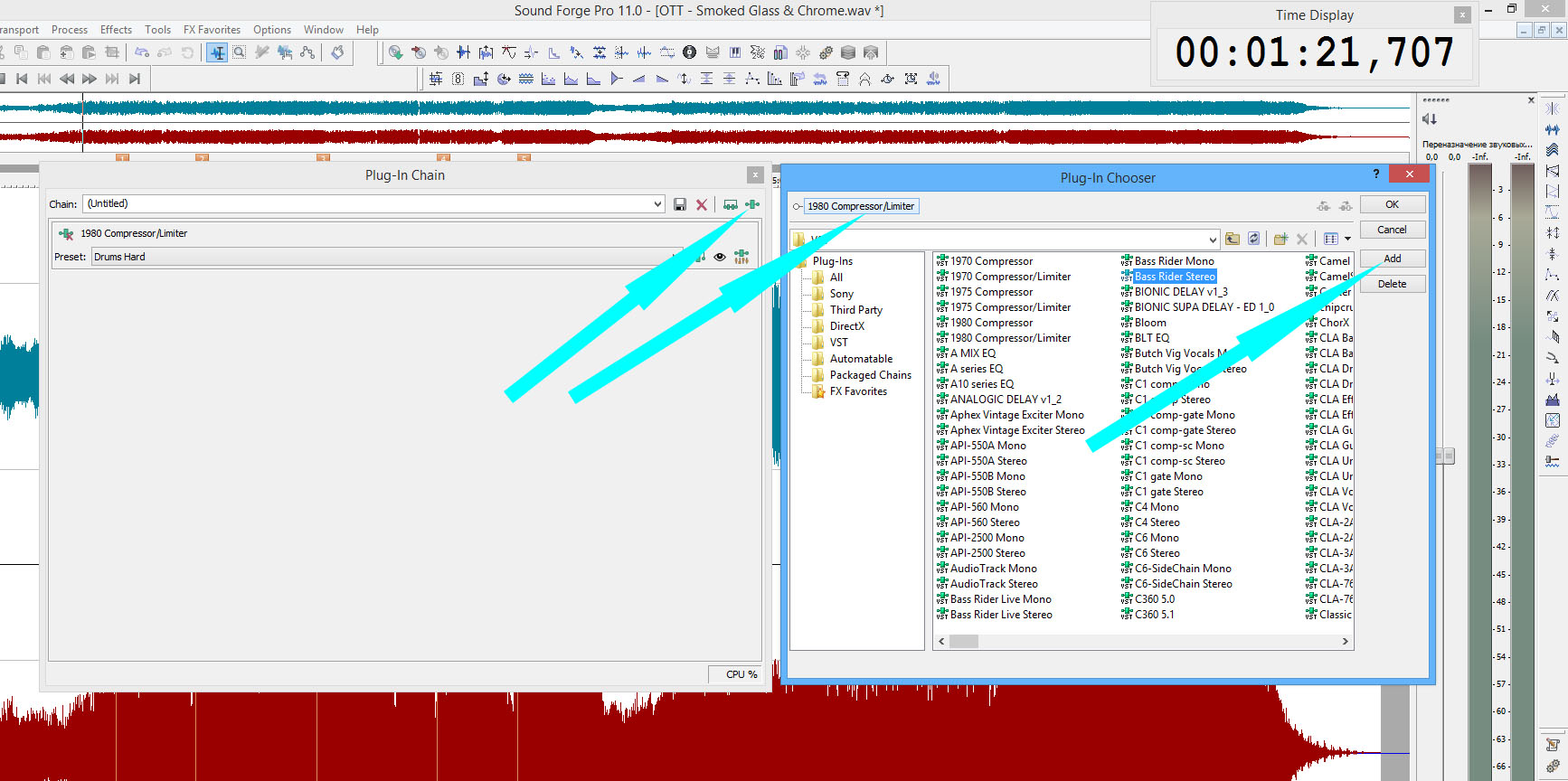Click Go to Start transport button
The height and width of the screenshot is (781, 1568).
tap(22, 79)
